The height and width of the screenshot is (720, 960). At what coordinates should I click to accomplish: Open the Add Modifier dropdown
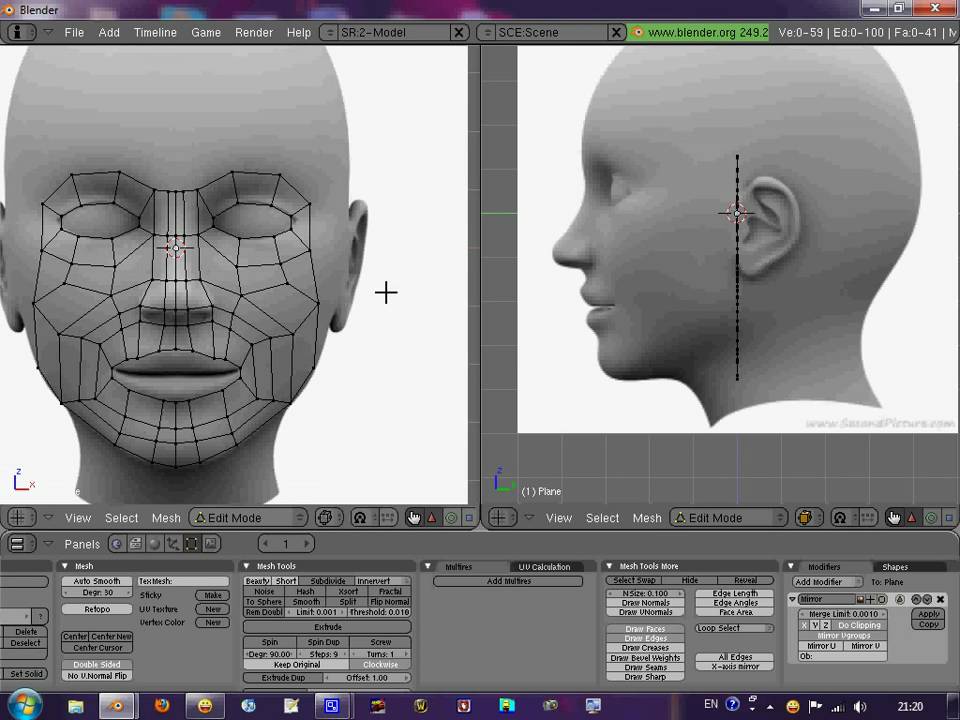827,581
